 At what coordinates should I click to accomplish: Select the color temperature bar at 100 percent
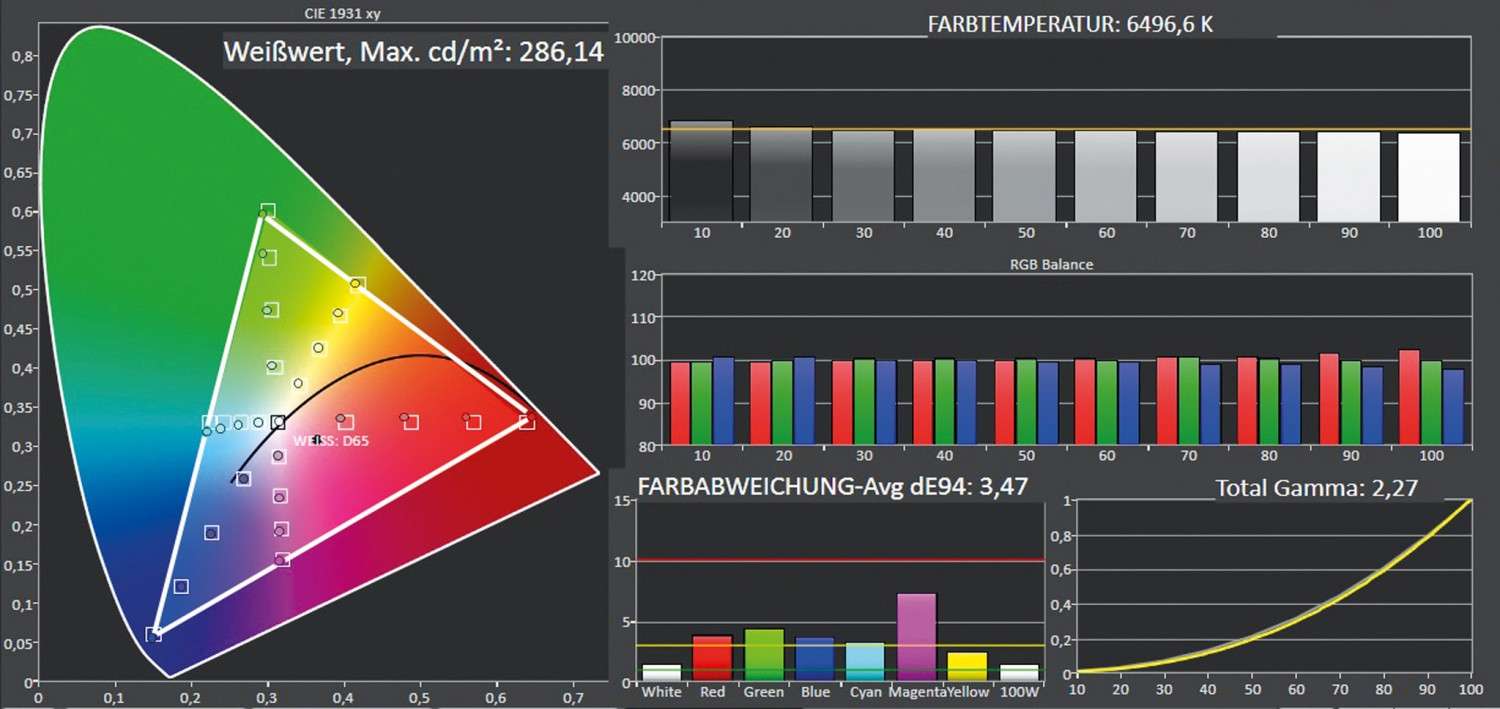point(1429,178)
